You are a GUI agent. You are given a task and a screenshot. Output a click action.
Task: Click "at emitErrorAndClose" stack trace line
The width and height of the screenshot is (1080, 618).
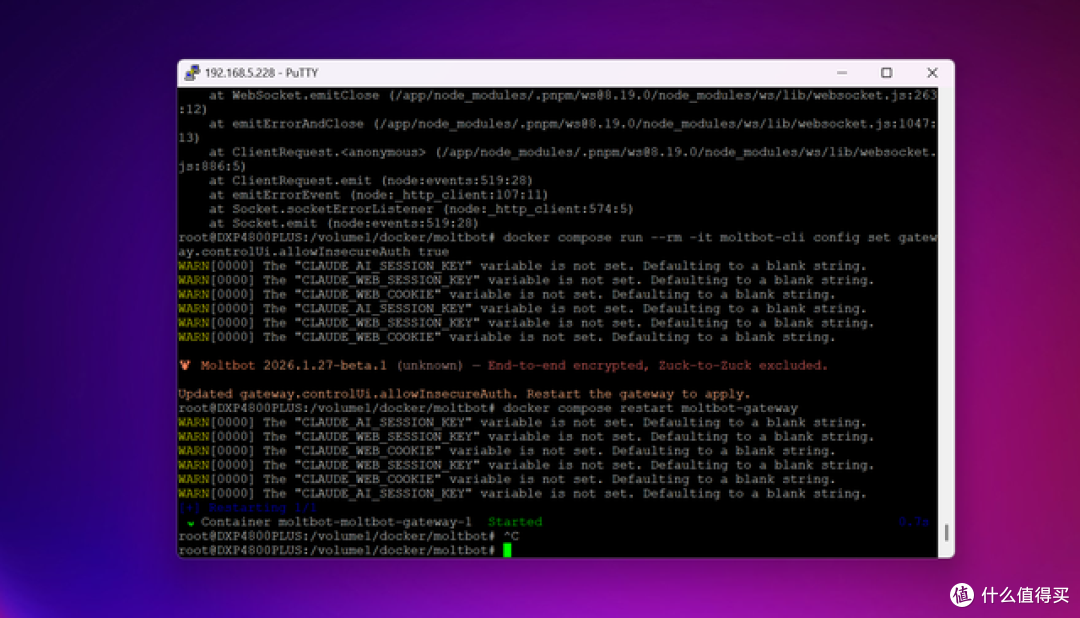(573, 123)
